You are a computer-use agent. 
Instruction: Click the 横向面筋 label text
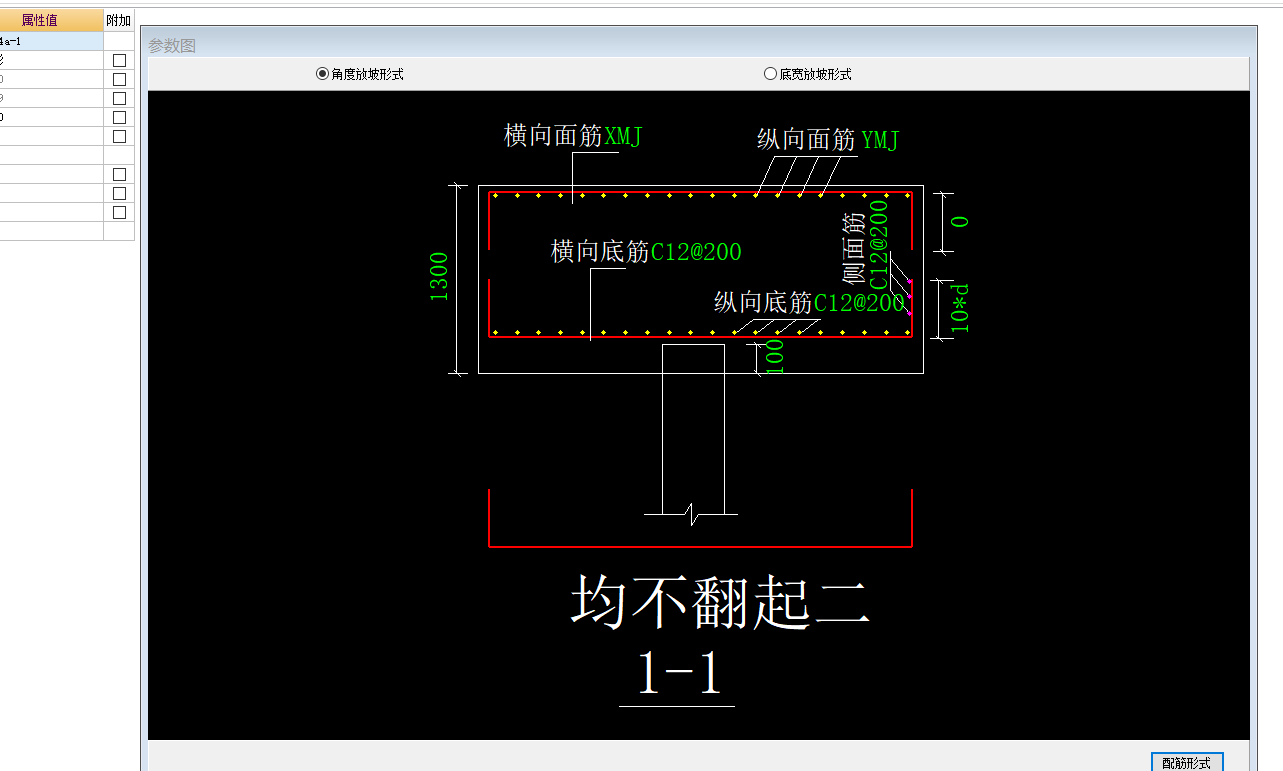[x=554, y=136]
